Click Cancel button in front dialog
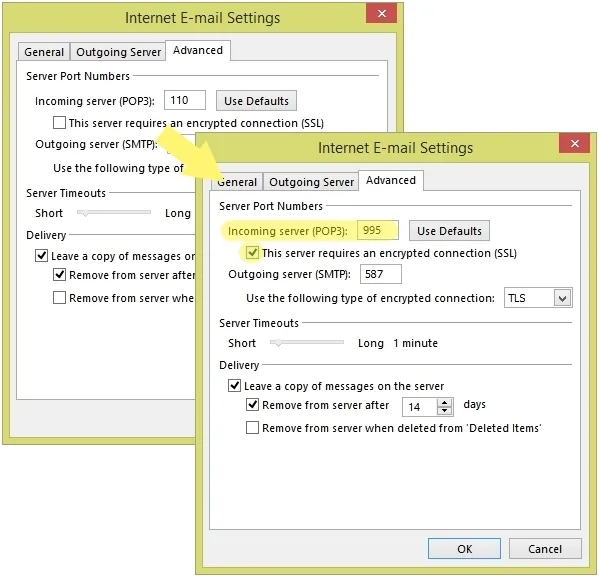Screen dimensions: 599x578 click(x=545, y=549)
